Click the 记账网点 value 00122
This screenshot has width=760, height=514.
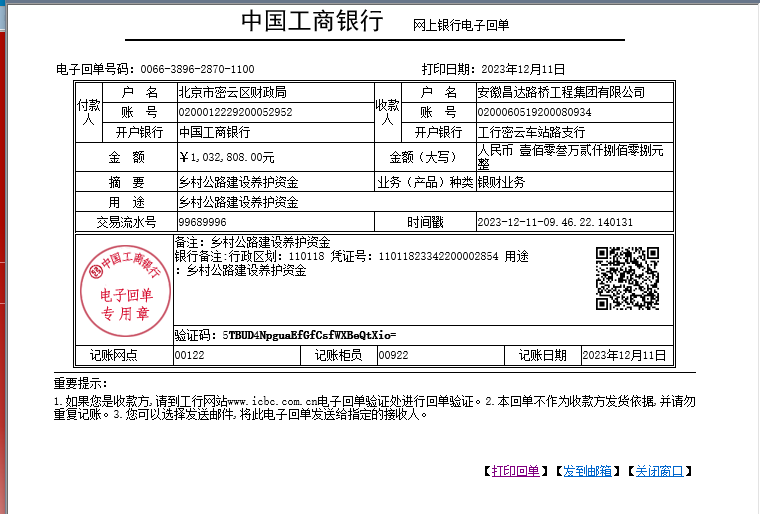tap(190, 355)
